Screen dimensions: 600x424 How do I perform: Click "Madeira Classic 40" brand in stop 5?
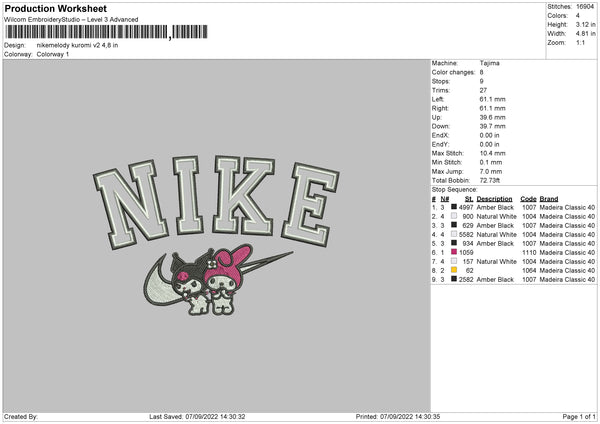(567, 243)
